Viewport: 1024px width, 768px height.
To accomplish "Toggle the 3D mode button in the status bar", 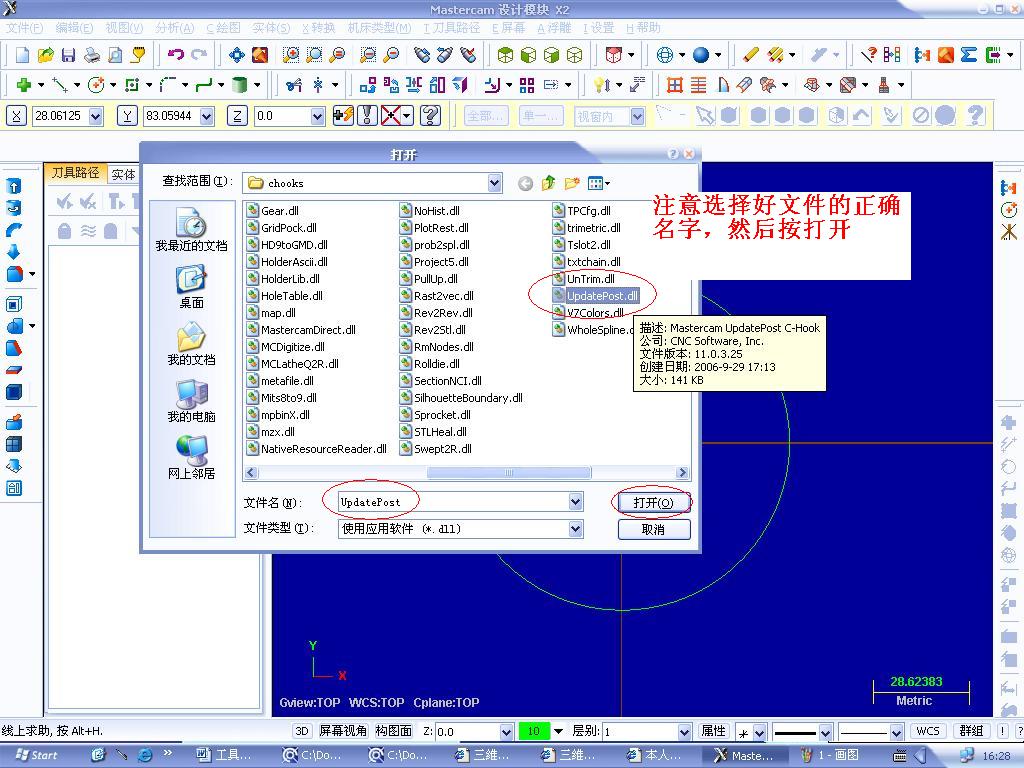I will coord(302,731).
